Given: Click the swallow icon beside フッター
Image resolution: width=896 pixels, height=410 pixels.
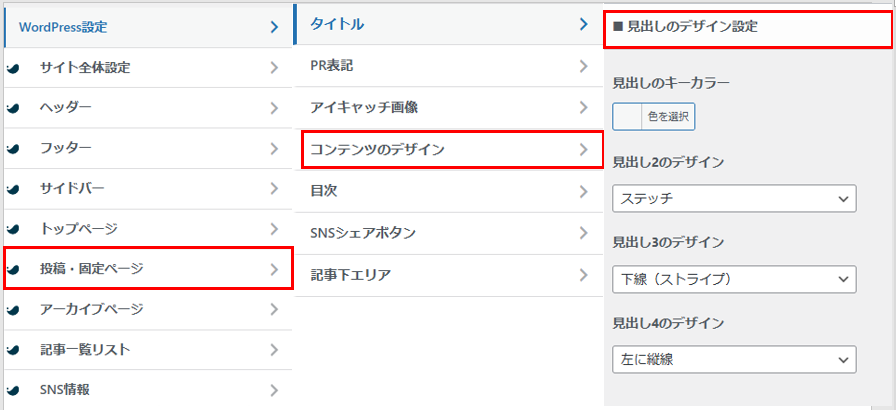Looking at the screenshot, I should click(x=11, y=148).
